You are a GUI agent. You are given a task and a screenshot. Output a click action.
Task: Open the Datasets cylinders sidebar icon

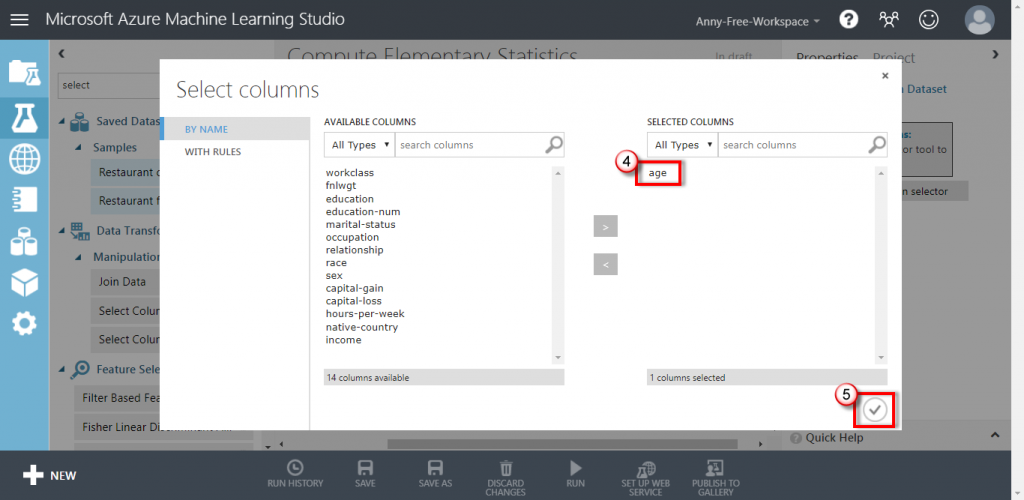[24, 241]
